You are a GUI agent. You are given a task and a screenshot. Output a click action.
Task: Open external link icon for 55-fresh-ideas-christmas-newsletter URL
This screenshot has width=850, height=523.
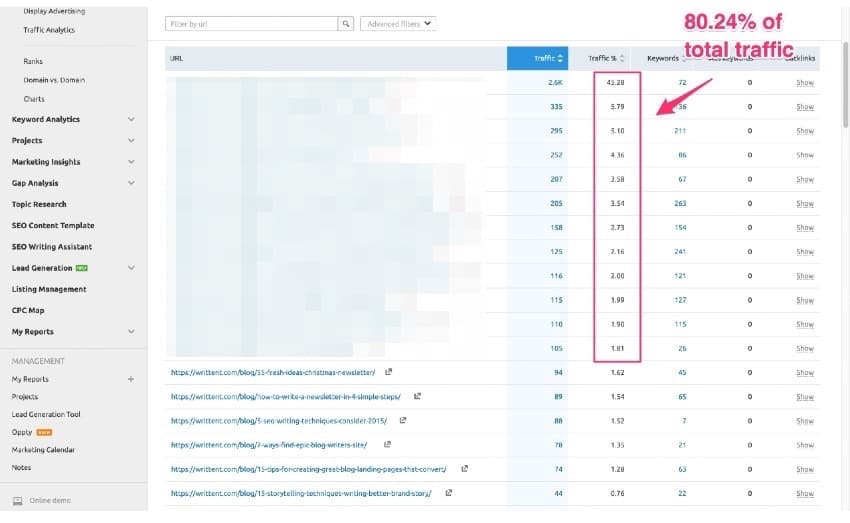coord(388,372)
